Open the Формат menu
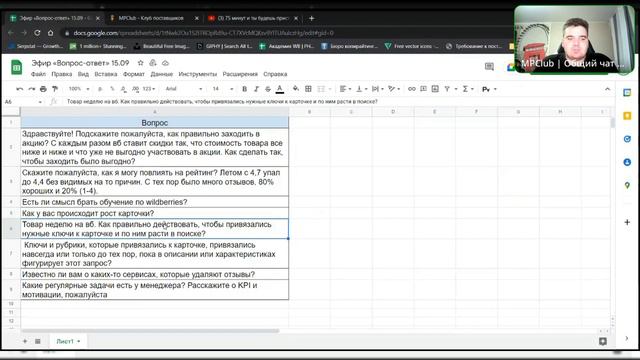Viewport: 640px width, 360px height. [x=134, y=74]
